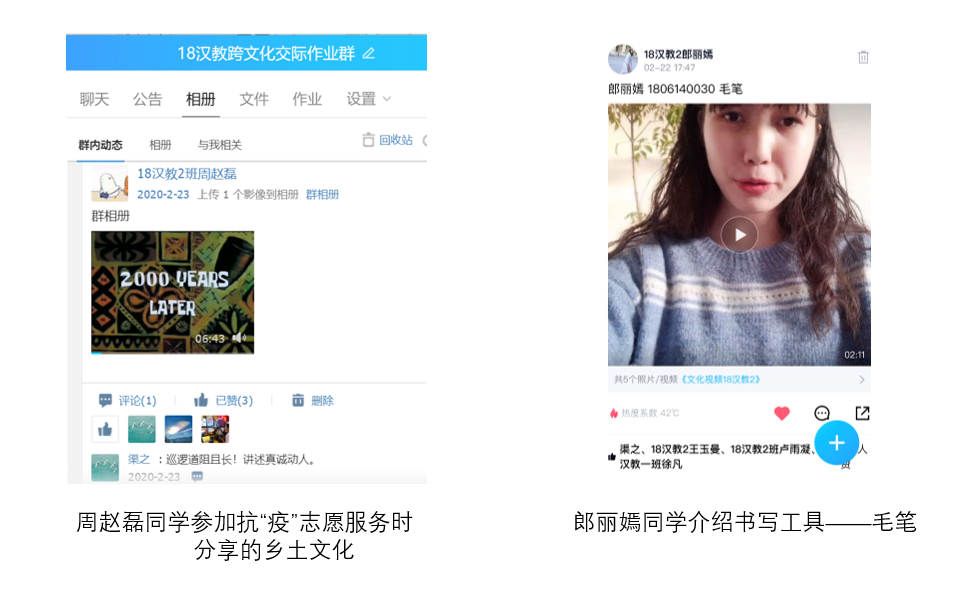
Task: Mute the 2000 Years Later video sound
Action: [239, 338]
